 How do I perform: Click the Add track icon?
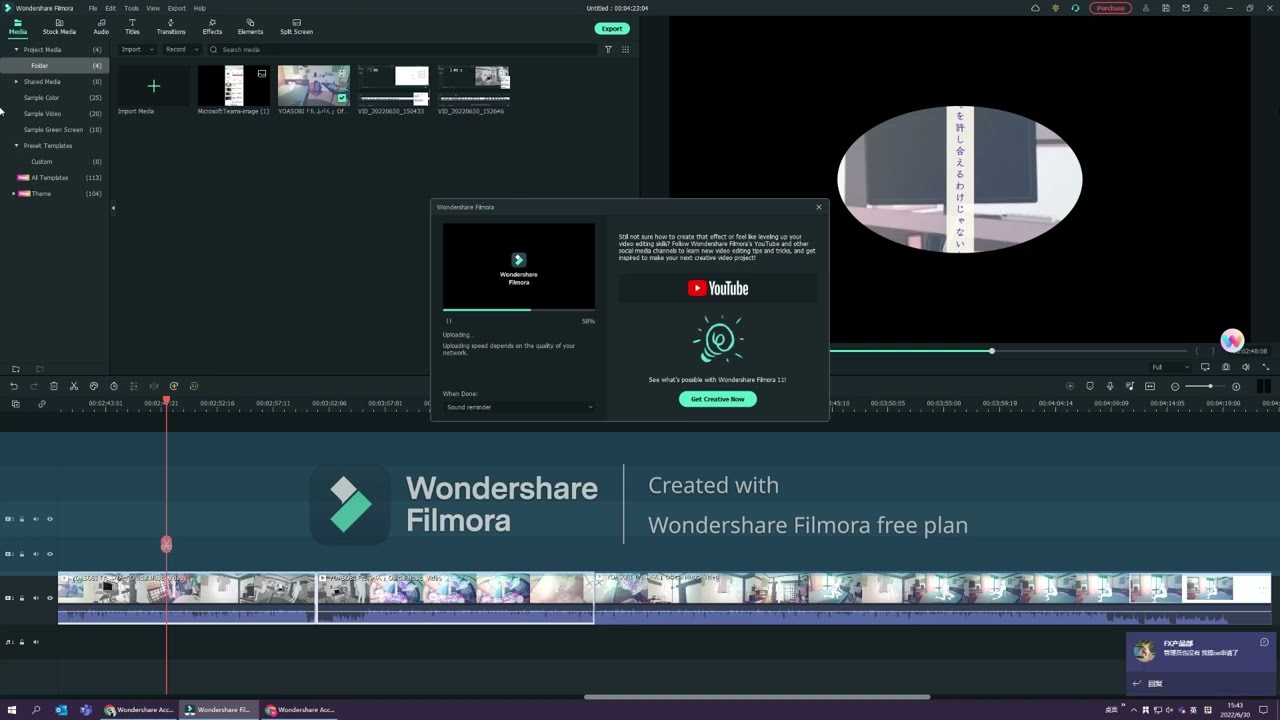[x=15, y=404]
